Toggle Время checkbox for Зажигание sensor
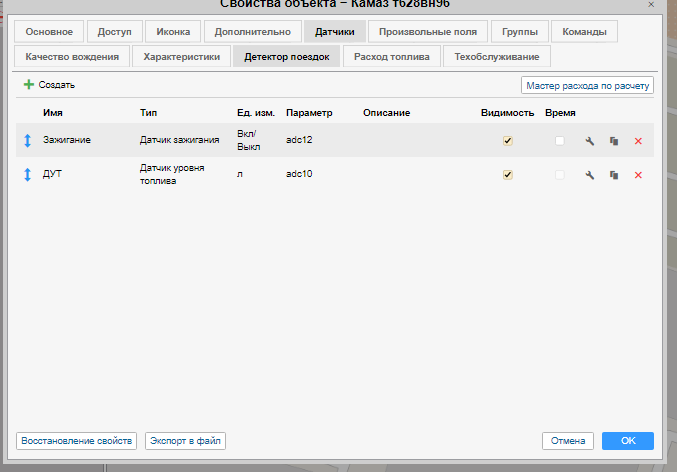The image size is (677, 472). [560, 141]
